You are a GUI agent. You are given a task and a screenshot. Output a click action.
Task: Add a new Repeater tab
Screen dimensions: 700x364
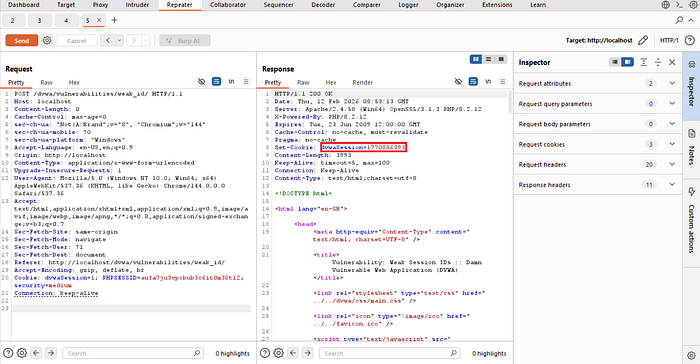[114, 20]
